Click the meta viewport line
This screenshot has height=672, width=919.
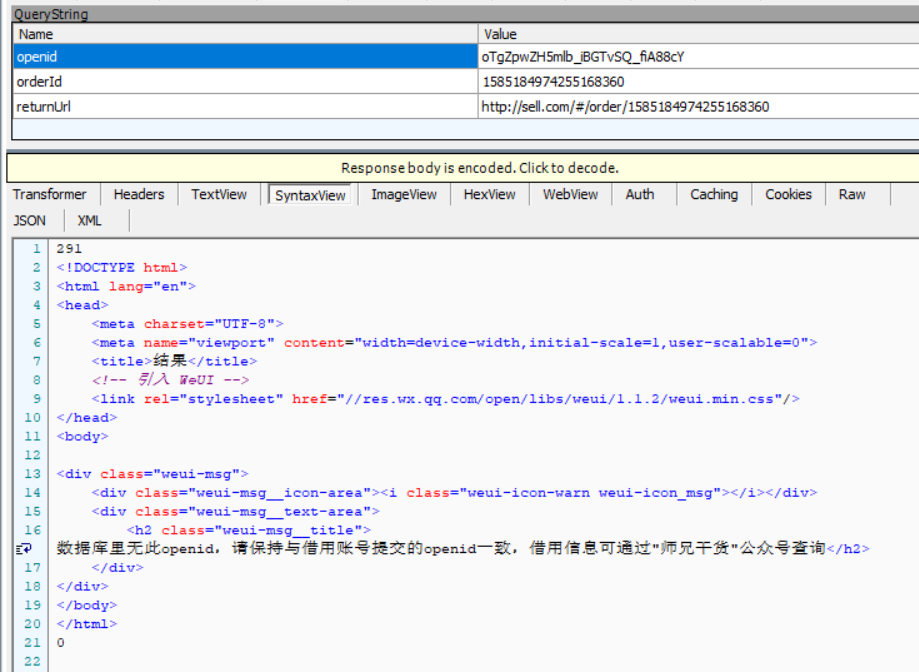coord(454,343)
